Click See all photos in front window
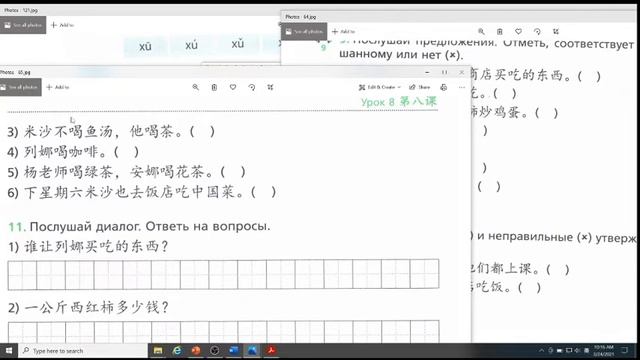The width and height of the screenshot is (640, 360). pyautogui.click(x=20, y=87)
